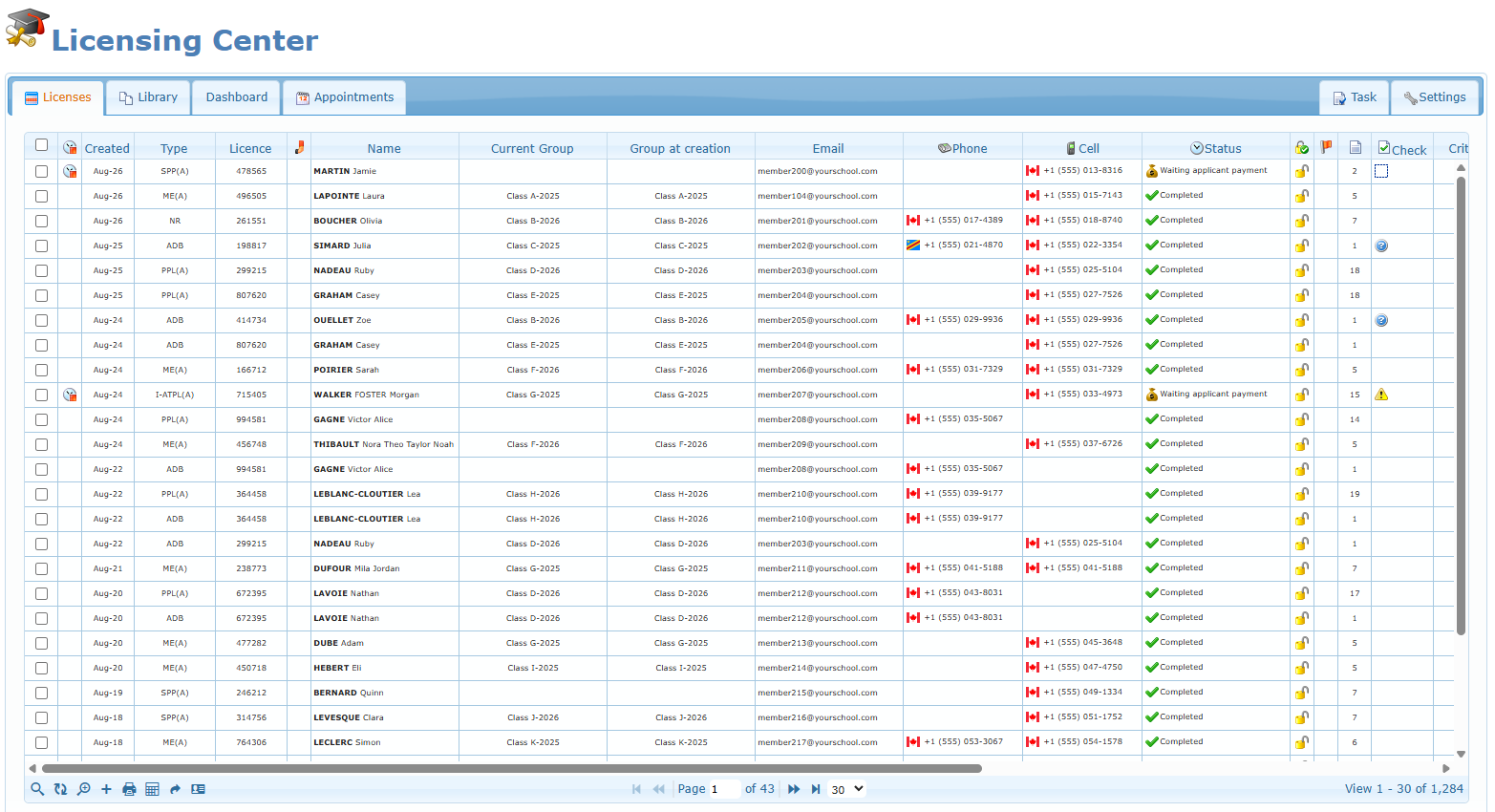Jump to last page button
Image resolution: width=1495 pixels, height=812 pixels.
pos(816,789)
